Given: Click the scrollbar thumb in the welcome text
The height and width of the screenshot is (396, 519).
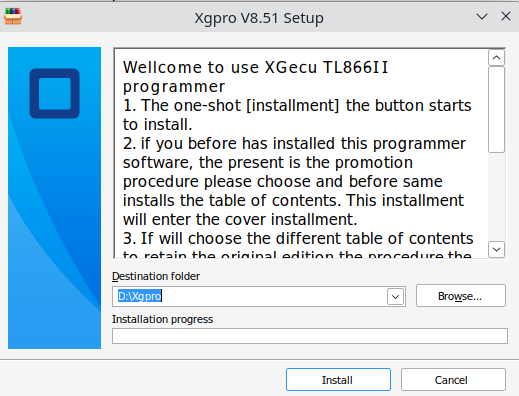Looking at the screenshot, I should pyautogui.click(x=496, y=110).
